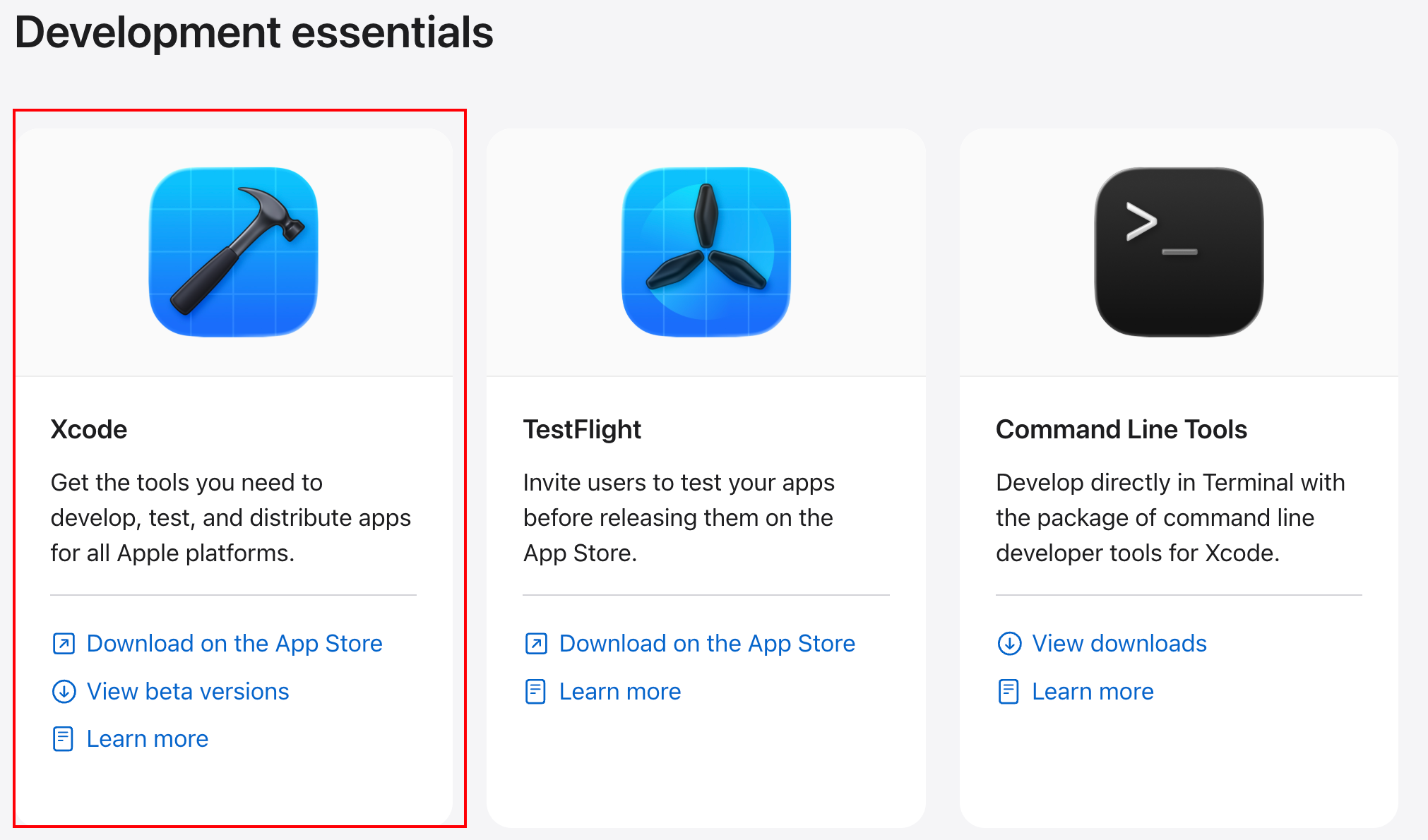Open Learn more under Xcode
This screenshot has height=840, width=1428.
pyautogui.click(x=148, y=739)
